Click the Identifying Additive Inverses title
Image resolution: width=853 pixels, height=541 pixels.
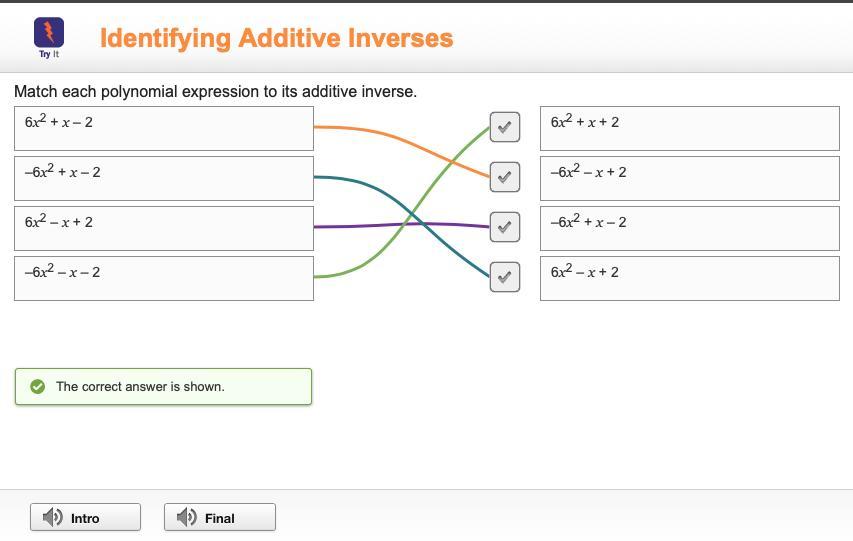[x=276, y=38]
